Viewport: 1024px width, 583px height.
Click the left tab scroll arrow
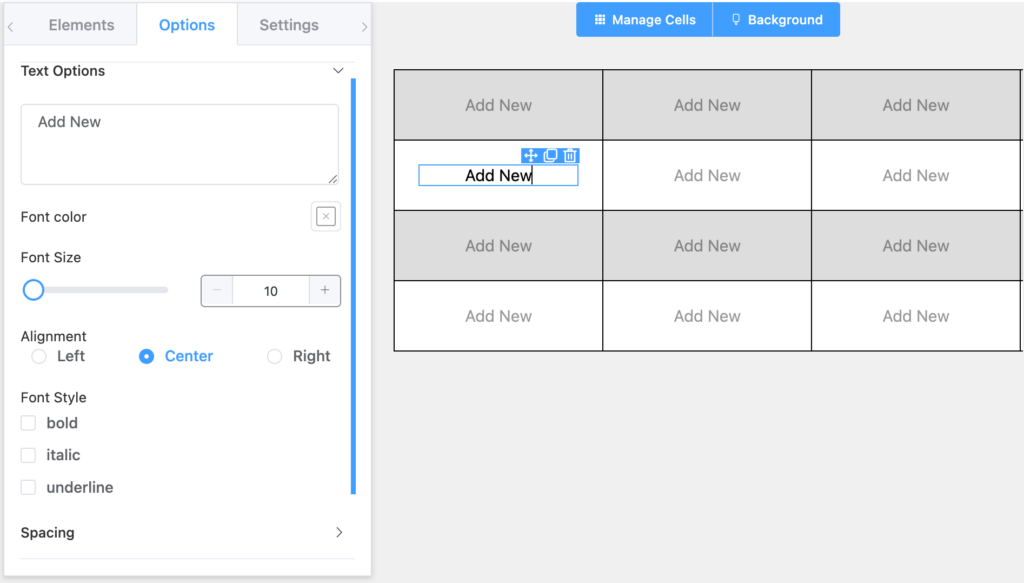[10, 27]
